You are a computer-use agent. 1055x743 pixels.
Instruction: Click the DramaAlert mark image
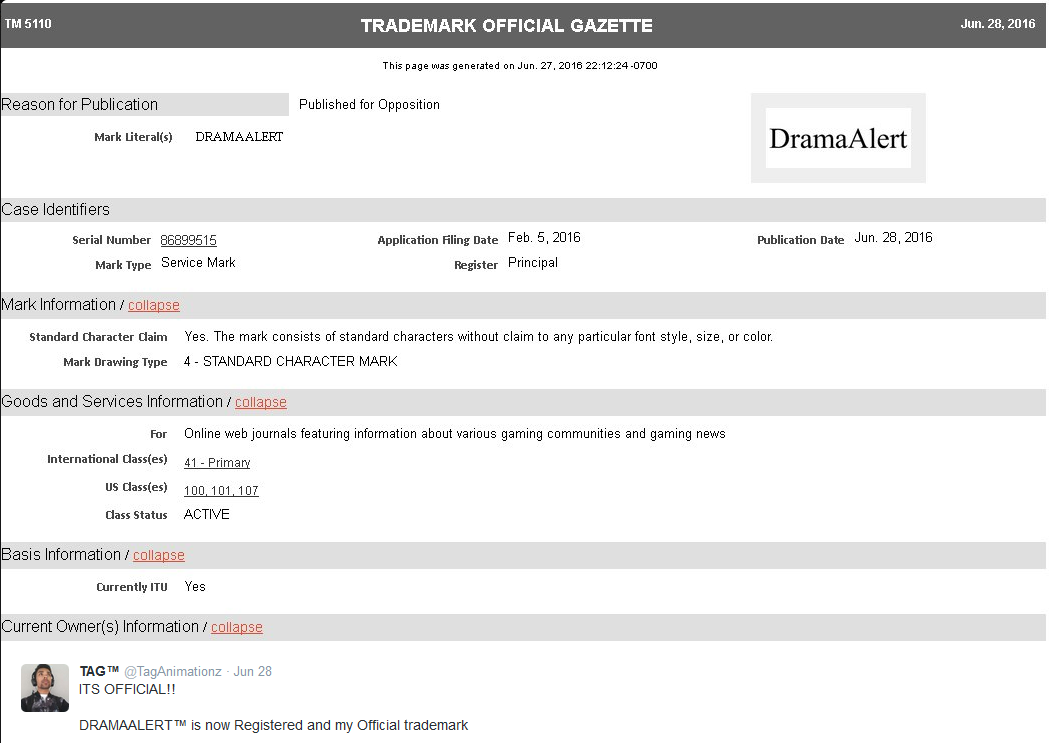pyautogui.click(x=838, y=138)
